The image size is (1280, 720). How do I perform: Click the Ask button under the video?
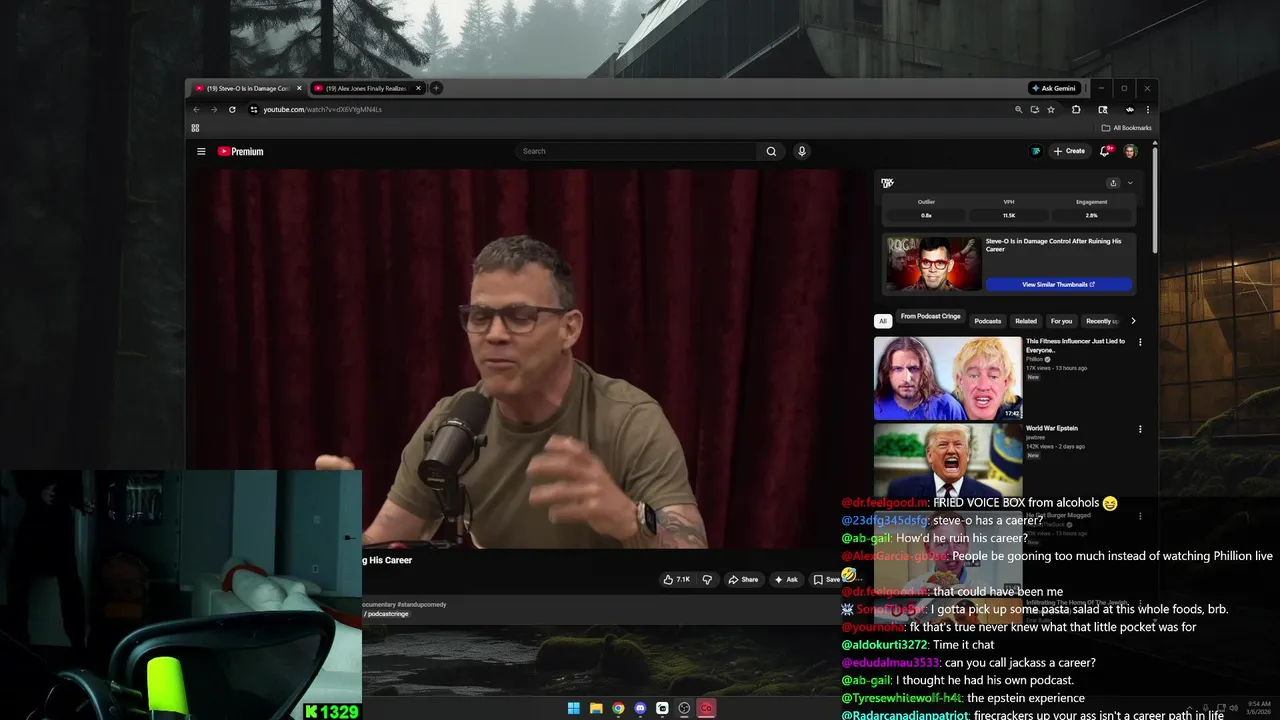pos(786,579)
